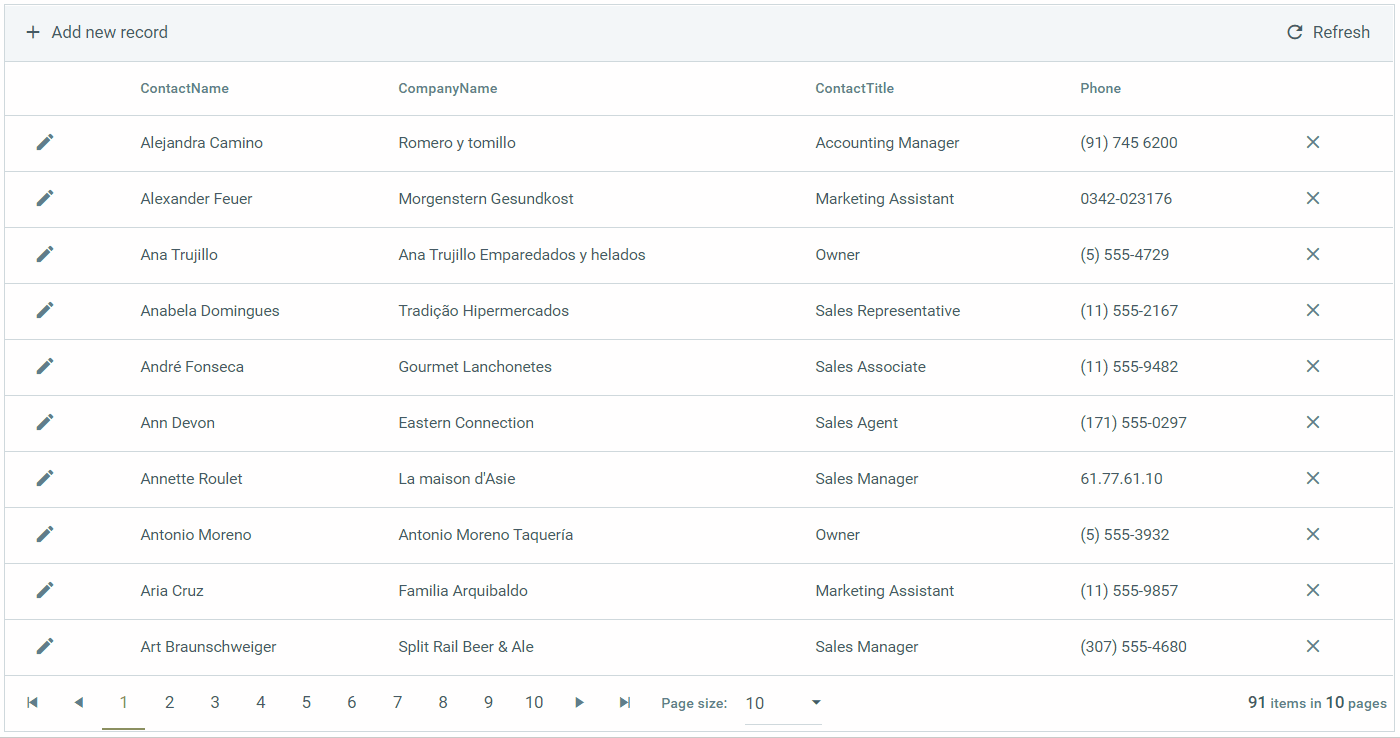Edit the Ana Trujillo row

tap(45, 254)
